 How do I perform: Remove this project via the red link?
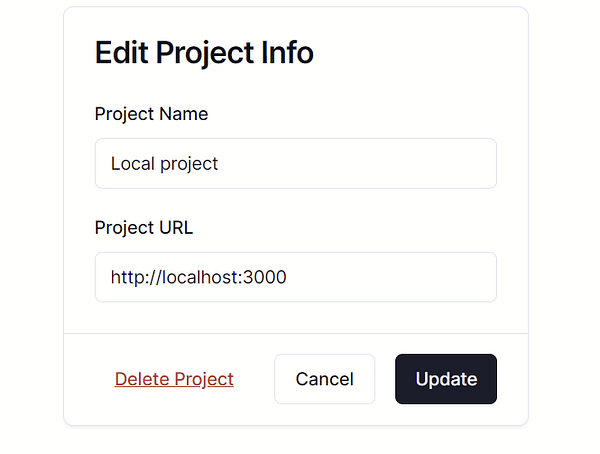174,379
